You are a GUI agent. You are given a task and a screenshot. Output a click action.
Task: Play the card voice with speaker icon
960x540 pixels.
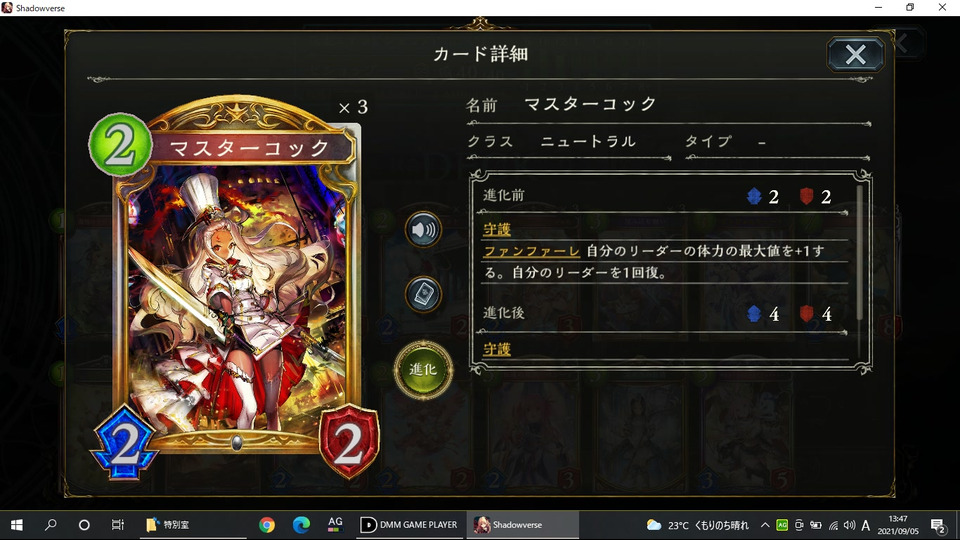pyautogui.click(x=423, y=230)
